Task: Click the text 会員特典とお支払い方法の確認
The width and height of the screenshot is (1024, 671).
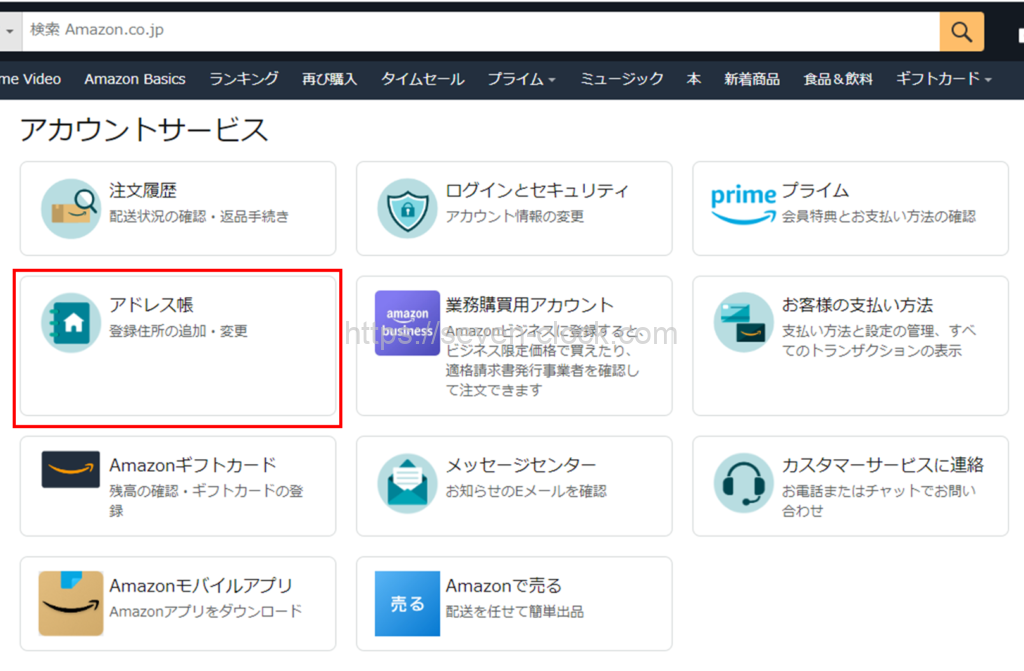Action: click(878, 216)
